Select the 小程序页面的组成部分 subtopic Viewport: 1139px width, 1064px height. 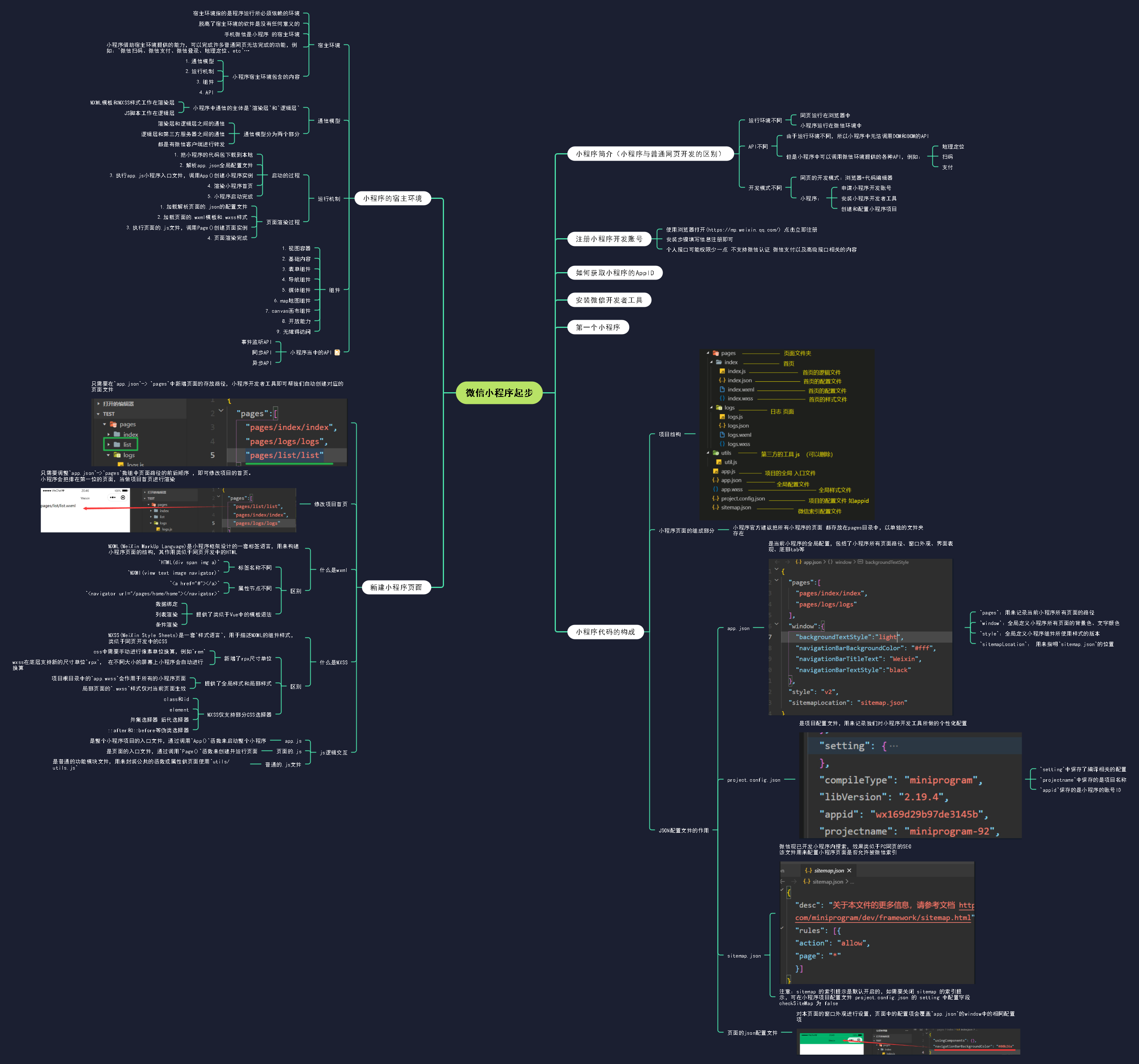[686, 531]
